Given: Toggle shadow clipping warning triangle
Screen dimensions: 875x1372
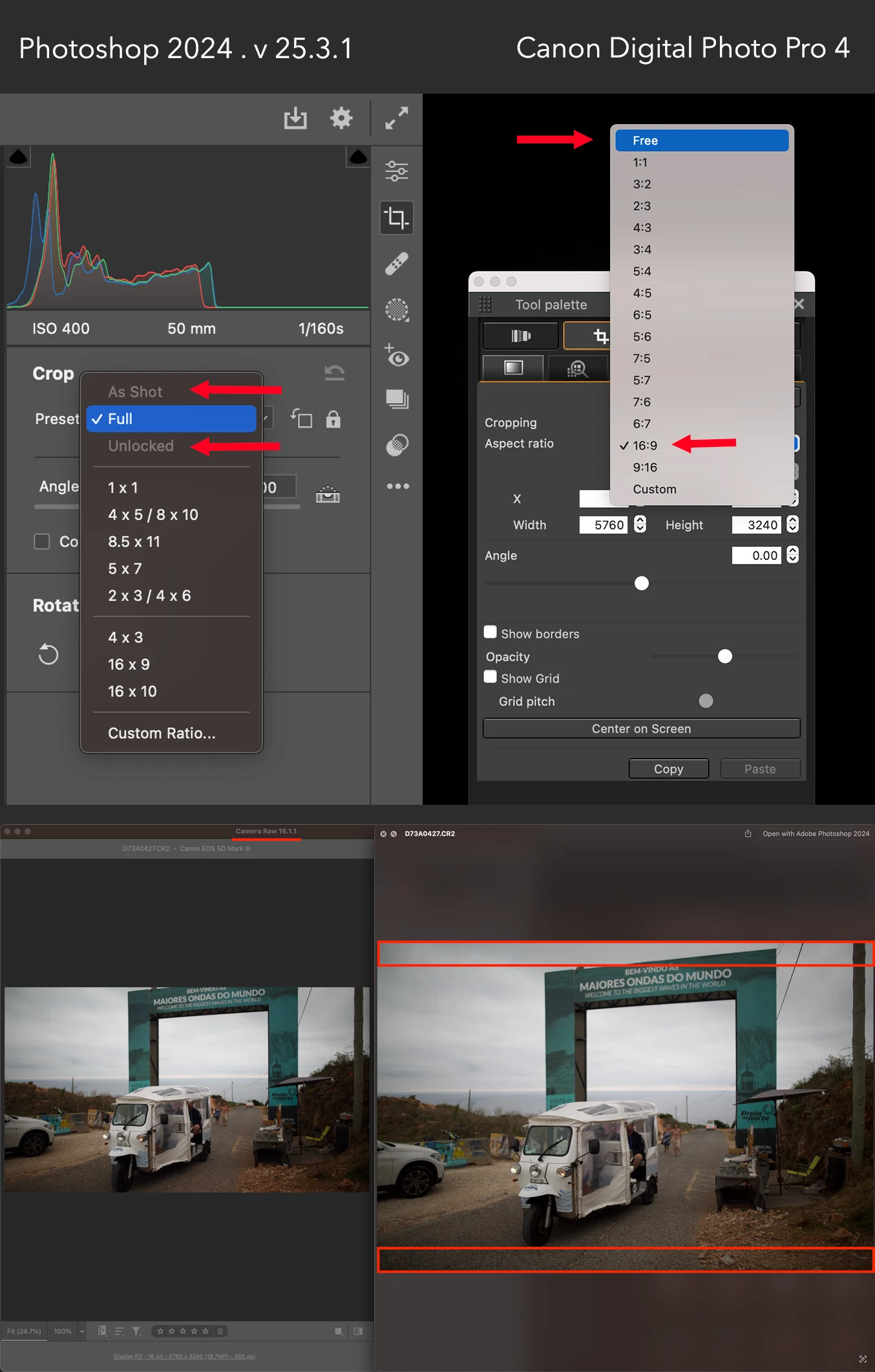Looking at the screenshot, I should (x=18, y=156).
